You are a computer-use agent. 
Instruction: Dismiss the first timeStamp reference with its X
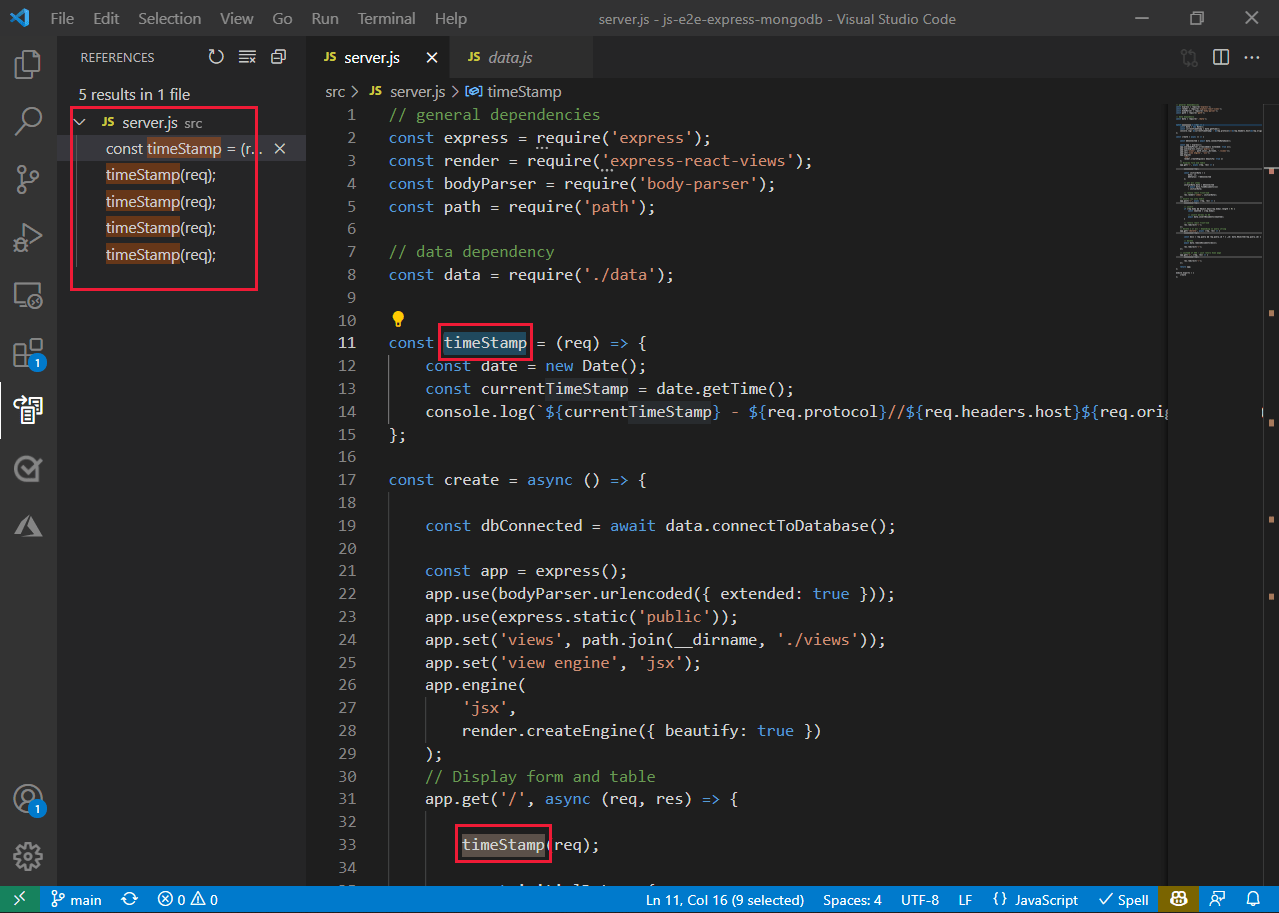coord(279,148)
